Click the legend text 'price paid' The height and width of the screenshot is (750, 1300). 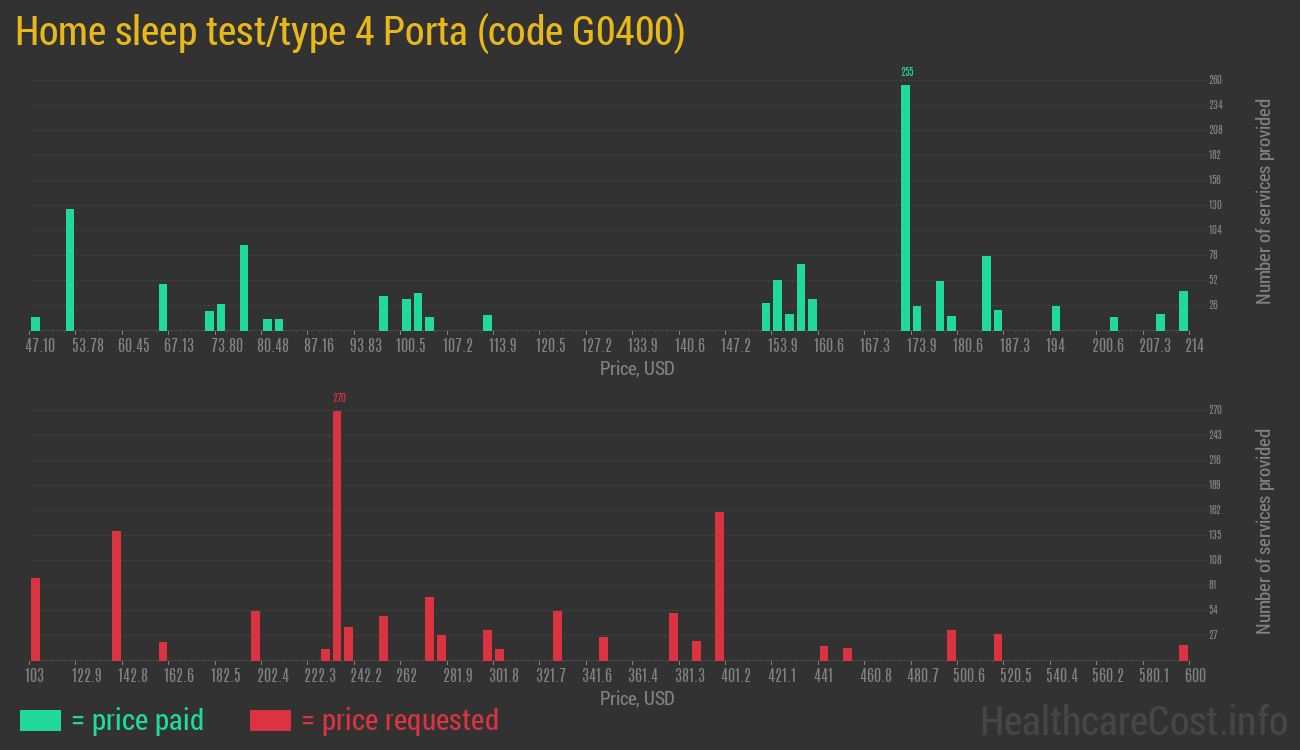139,720
